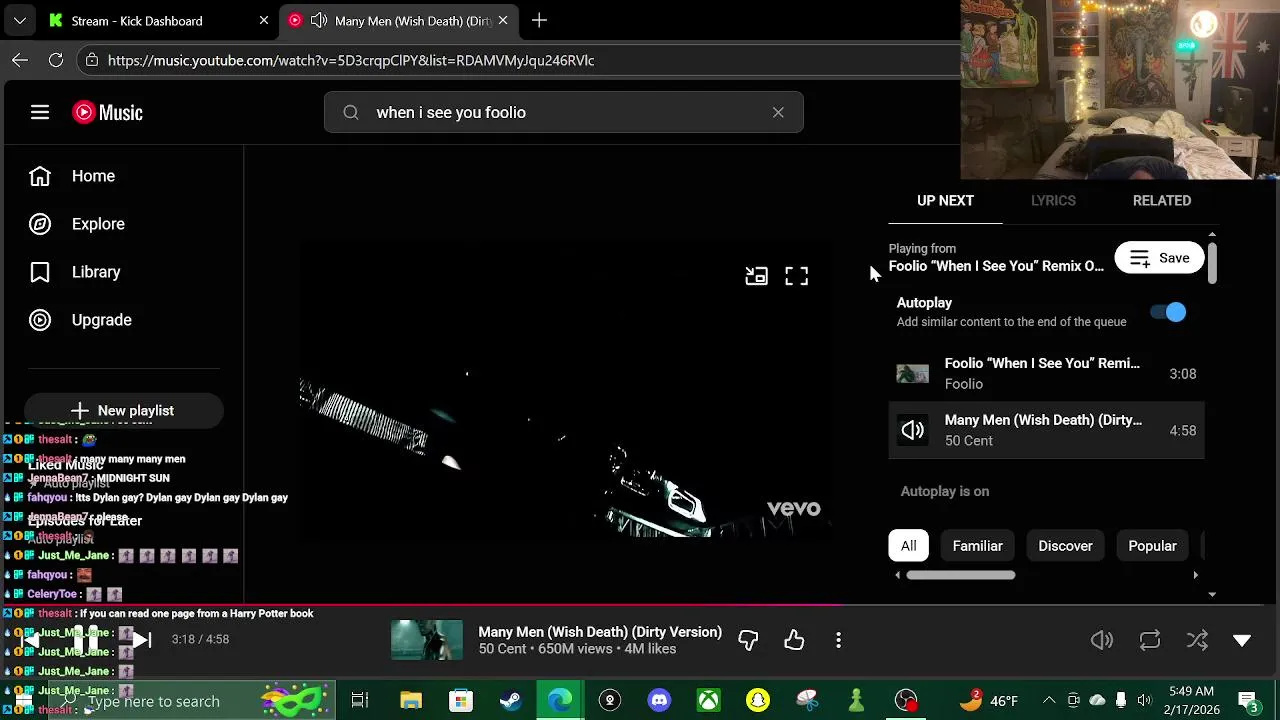Toggle the Autoplay switch
Viewport: 1280px width, 720px height.
pos(1168,312)
